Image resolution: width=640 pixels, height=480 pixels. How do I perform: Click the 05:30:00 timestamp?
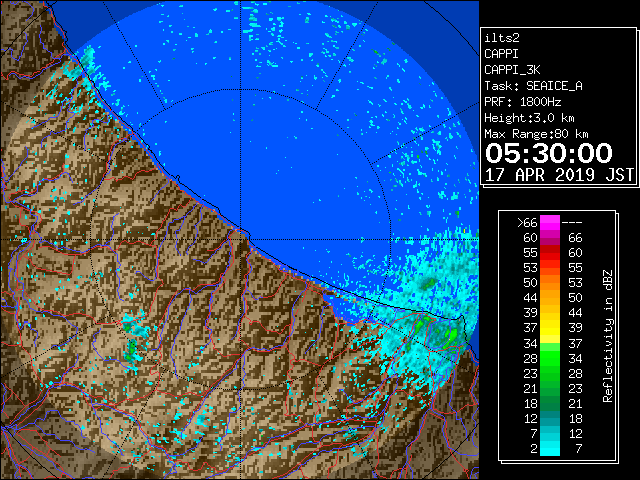click(549, 153)
